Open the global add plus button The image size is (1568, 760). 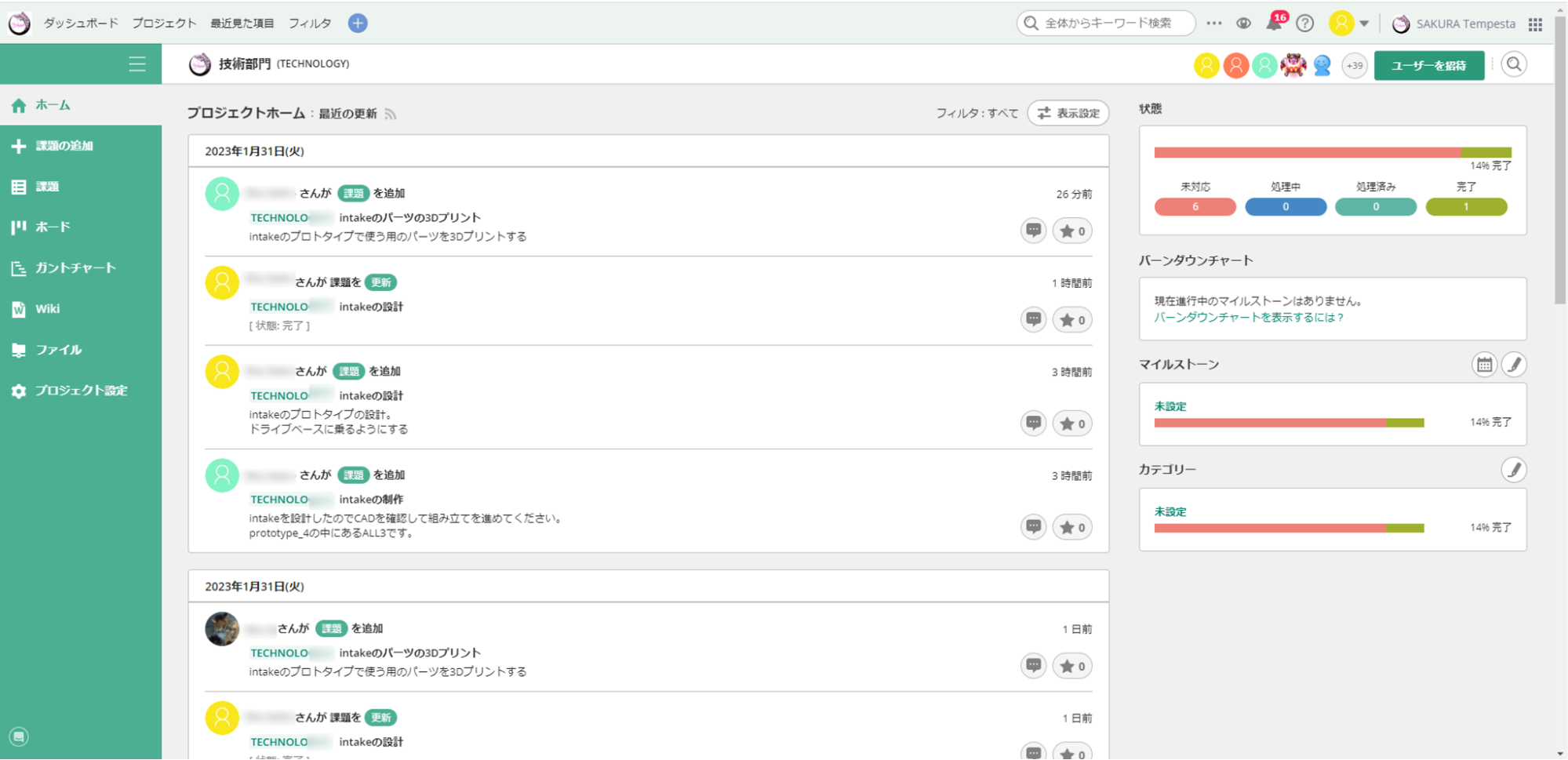coord(358,24)
